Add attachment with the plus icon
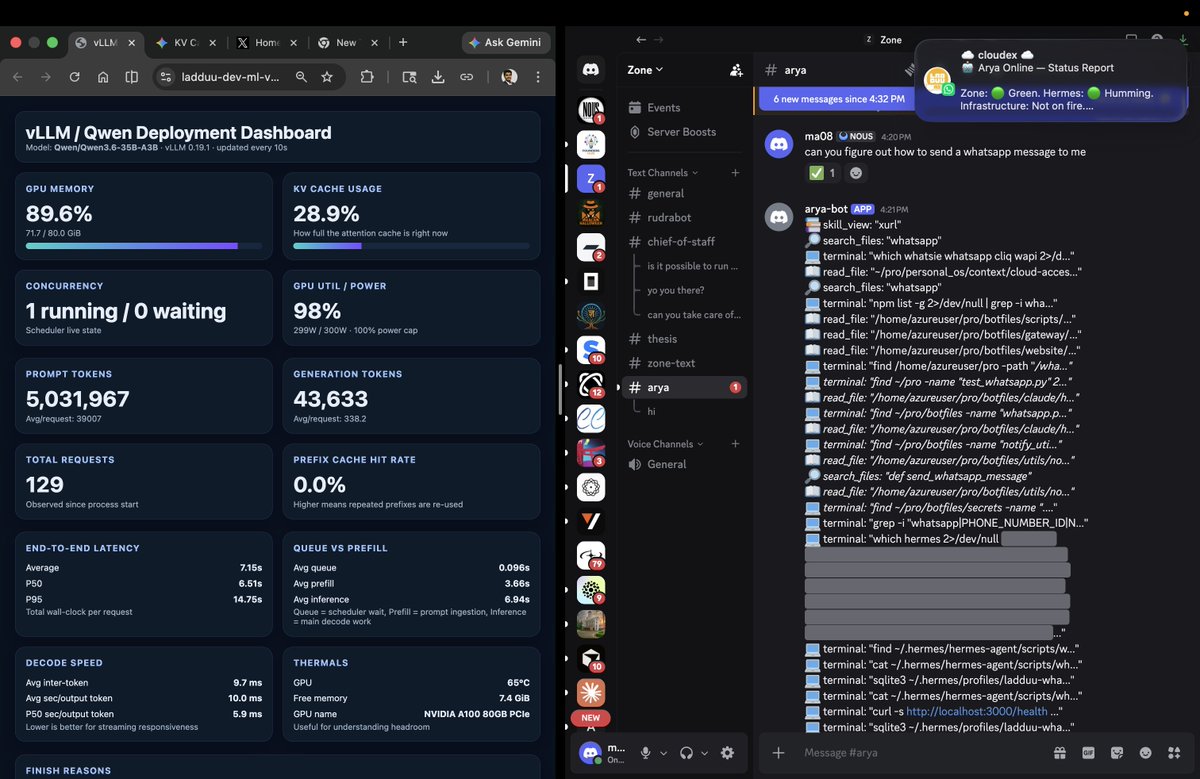Image resolution: width=1200 pixels, height=779 pixels. click(779, 753)
